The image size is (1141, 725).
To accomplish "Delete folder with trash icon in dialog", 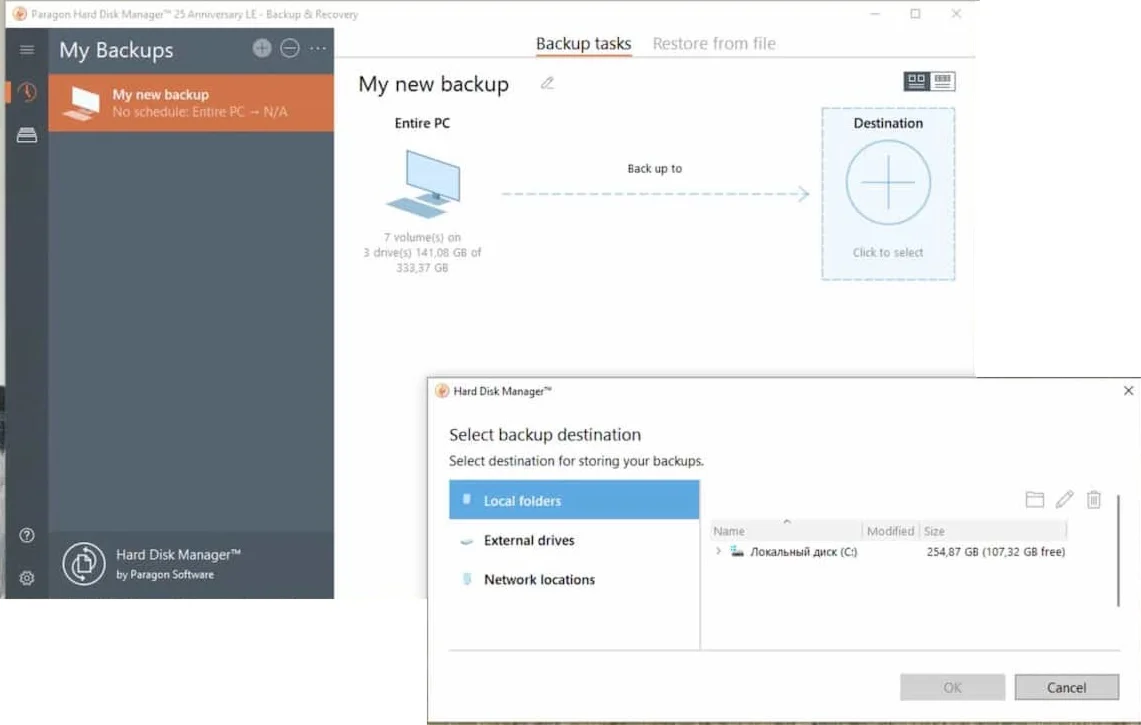I will (1094, 499).
